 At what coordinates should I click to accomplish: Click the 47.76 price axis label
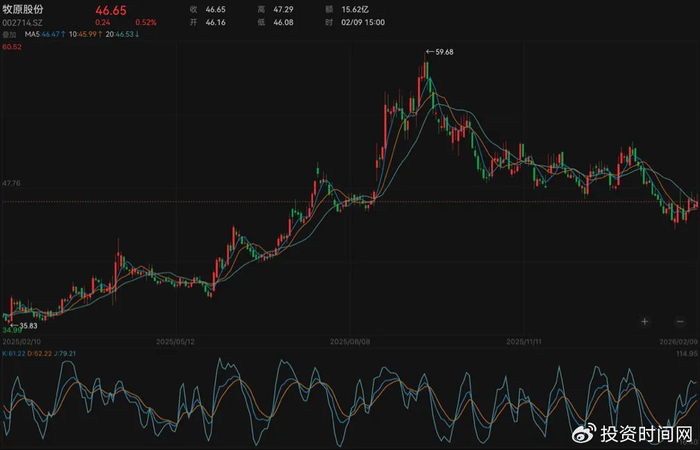[x=12, y=183]
